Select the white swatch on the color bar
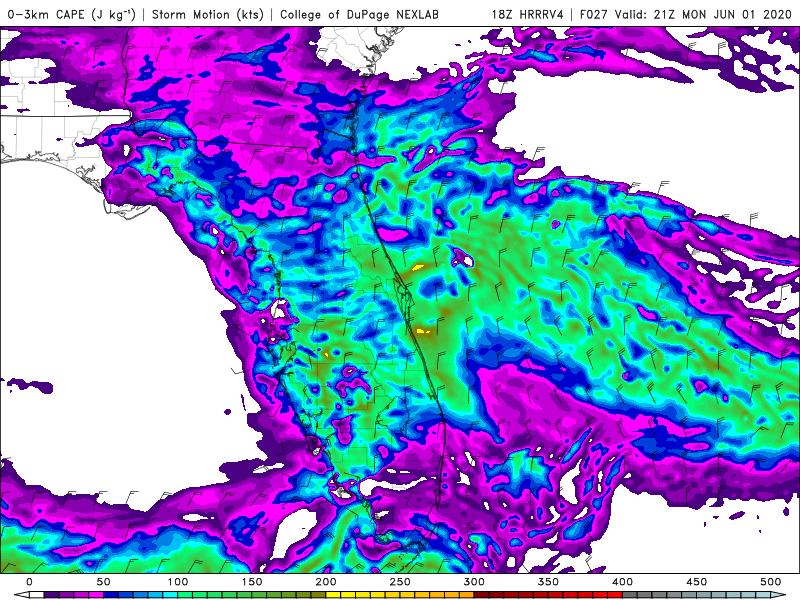 pos(37,595)
